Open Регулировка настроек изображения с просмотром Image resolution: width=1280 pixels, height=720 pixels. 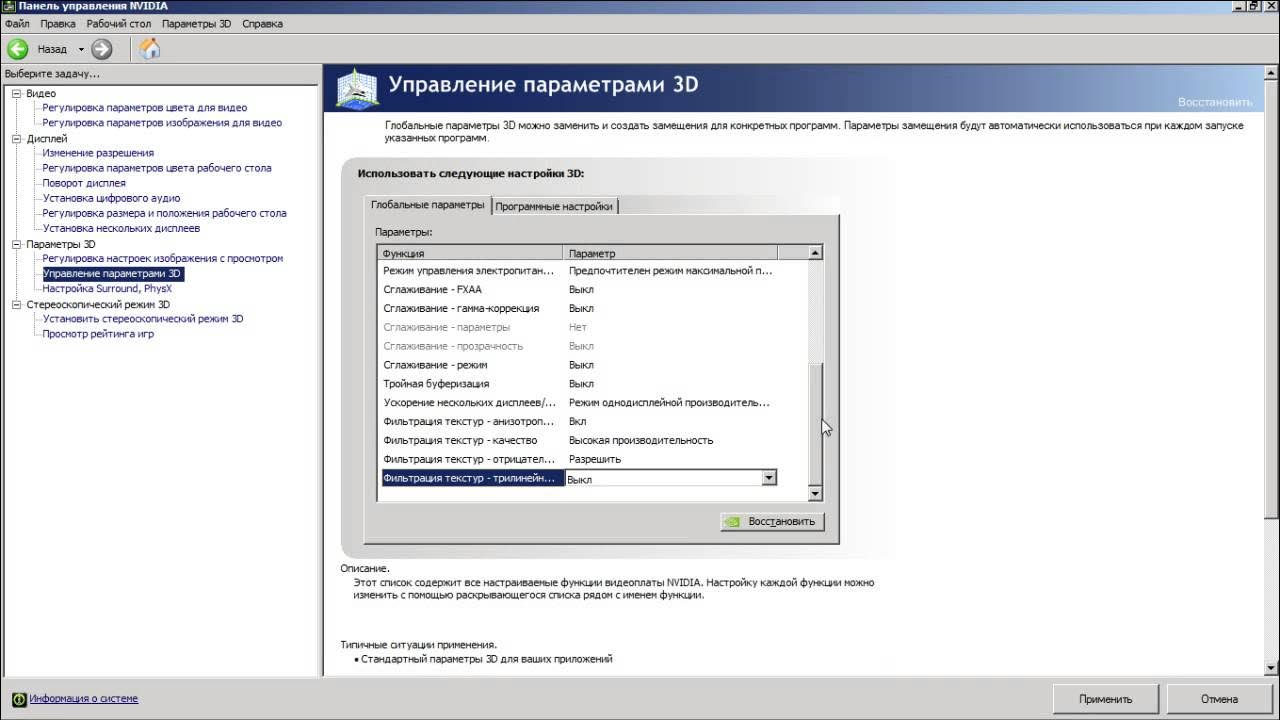162,258
